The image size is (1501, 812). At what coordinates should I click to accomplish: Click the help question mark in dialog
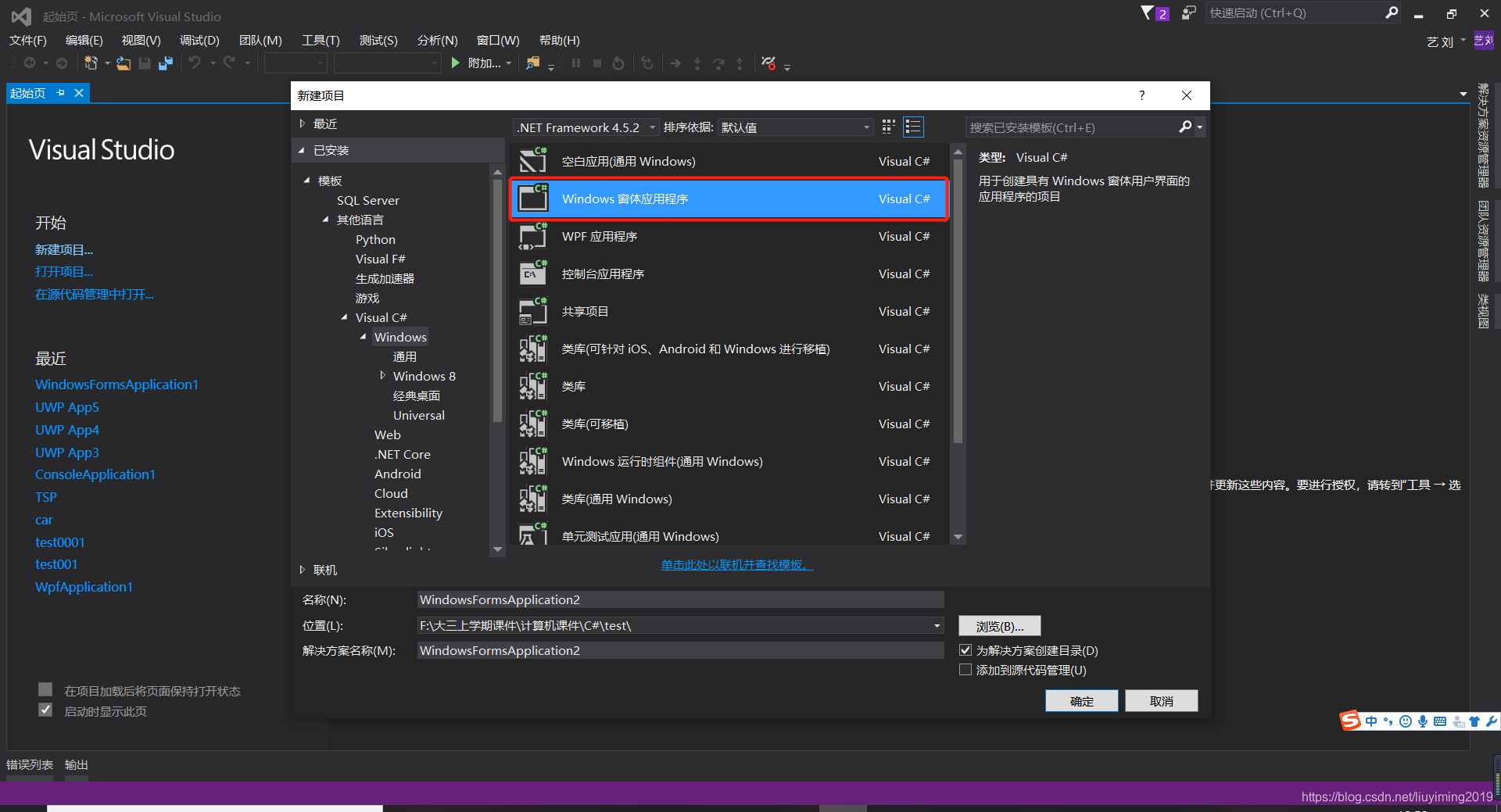1142,95
